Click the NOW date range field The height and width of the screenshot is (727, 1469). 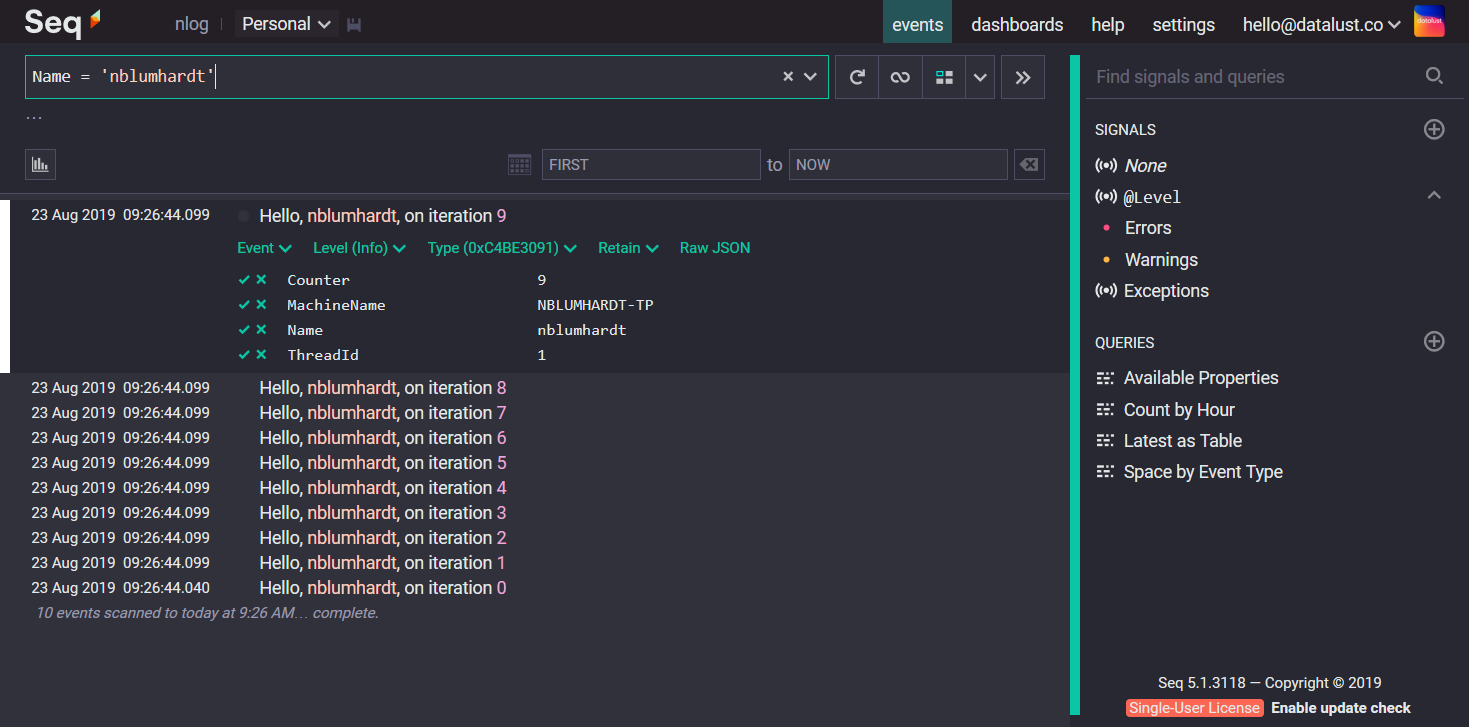point(898,164)
